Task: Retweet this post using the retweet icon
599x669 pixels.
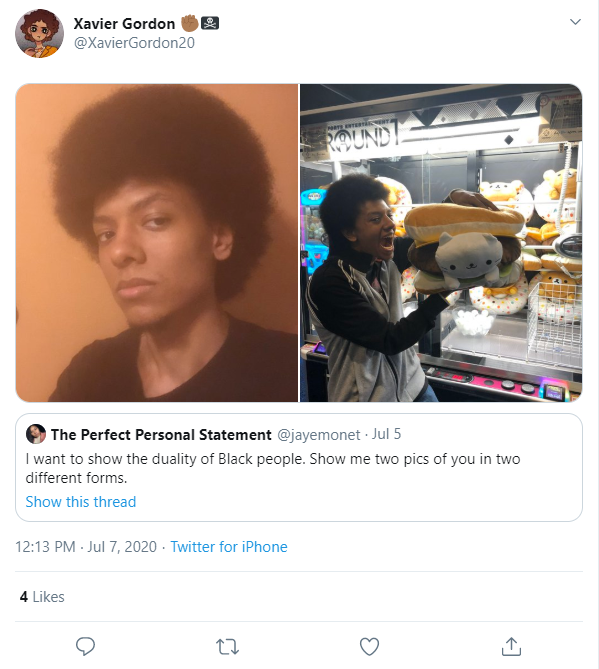Action: tap(227, 647)
